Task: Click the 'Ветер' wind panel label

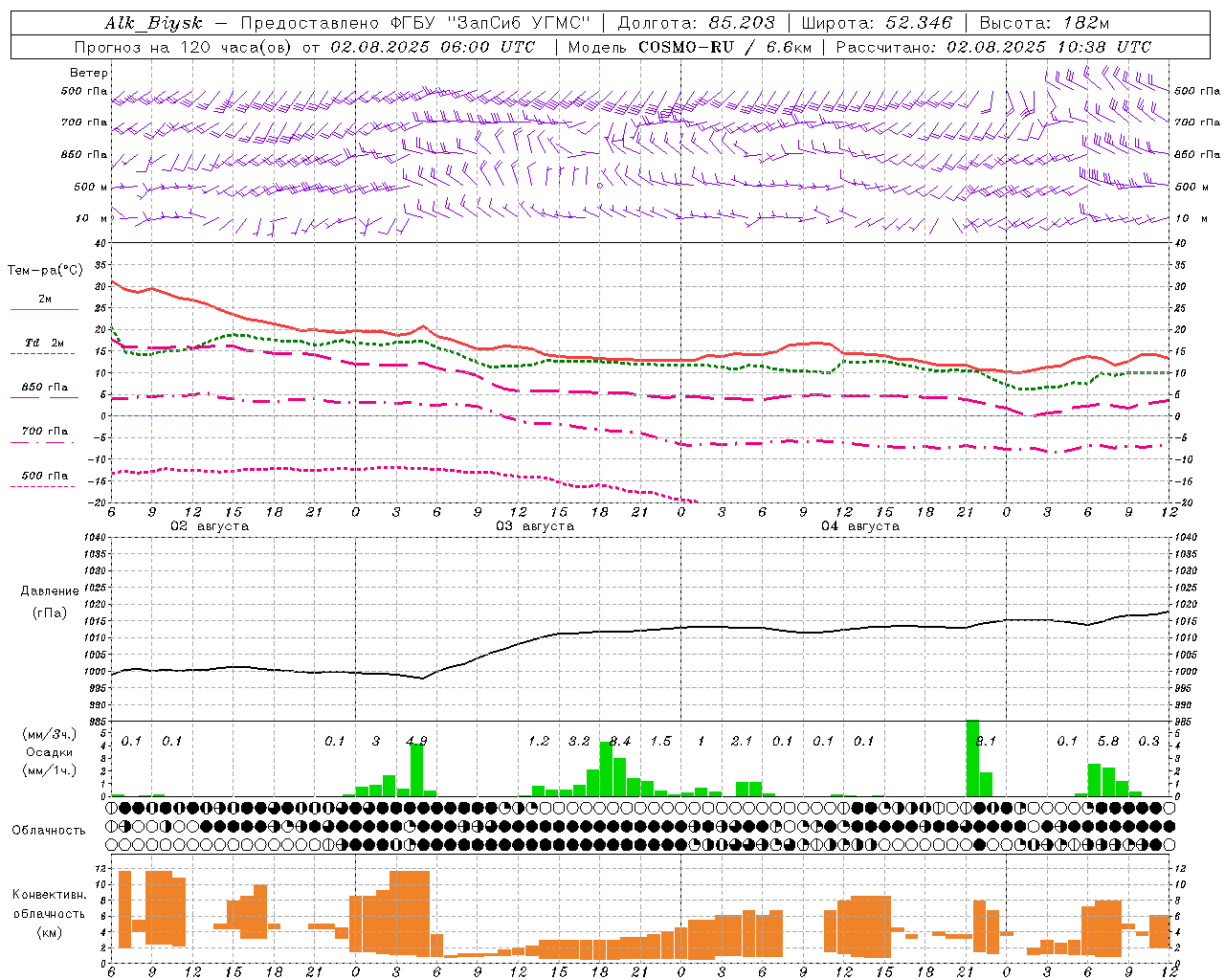Action: point(89,73)
